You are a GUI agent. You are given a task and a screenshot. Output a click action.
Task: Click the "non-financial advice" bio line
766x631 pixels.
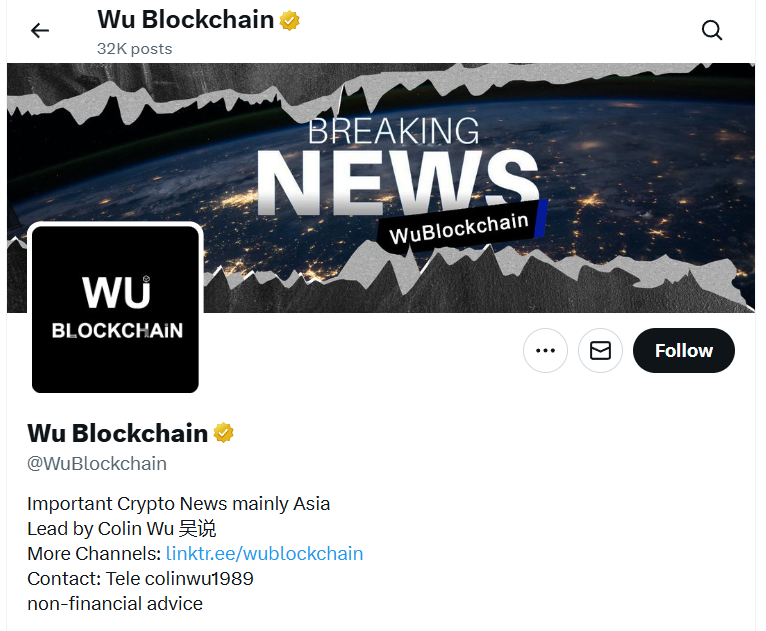pyautogui.click(x=115, y=604)
